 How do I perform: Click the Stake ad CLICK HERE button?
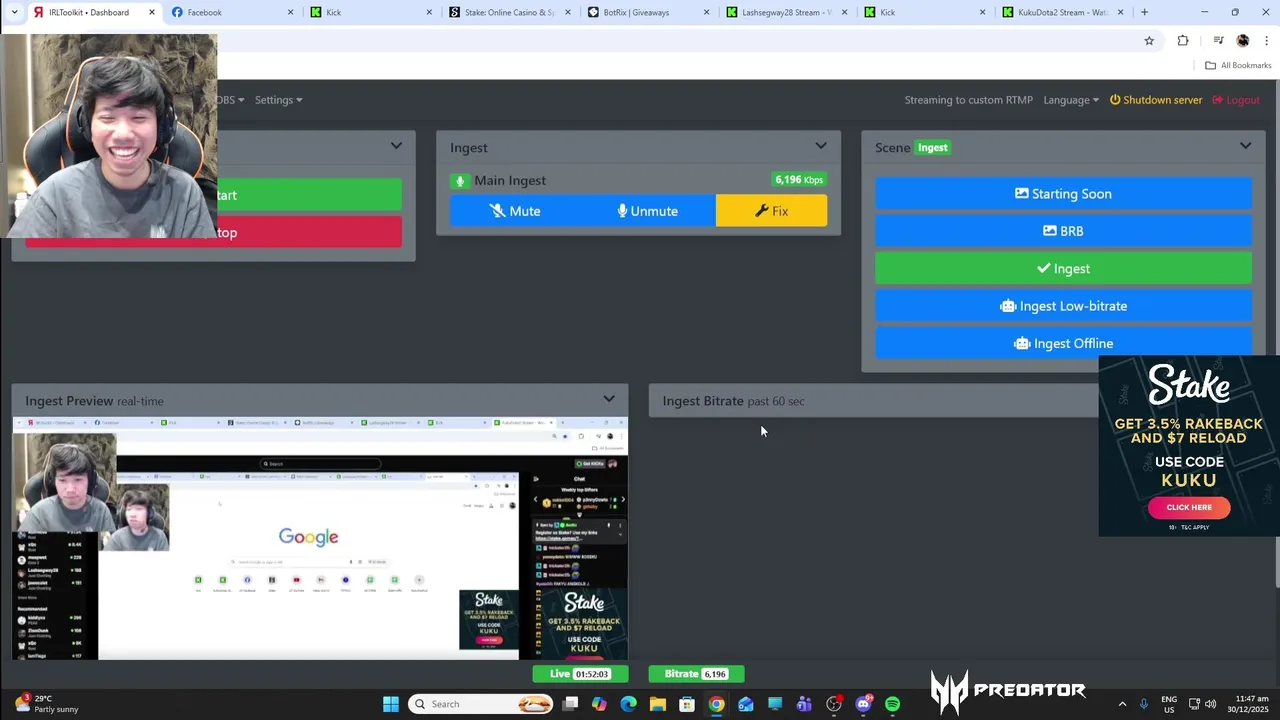coord(1189,507)
